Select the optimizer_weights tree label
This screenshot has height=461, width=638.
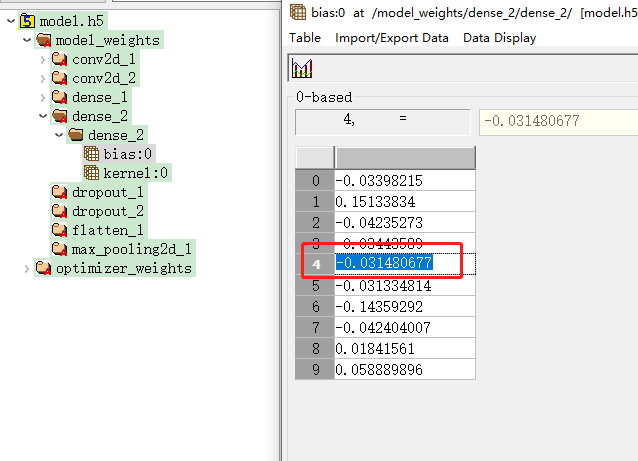[x=124, y=268]
